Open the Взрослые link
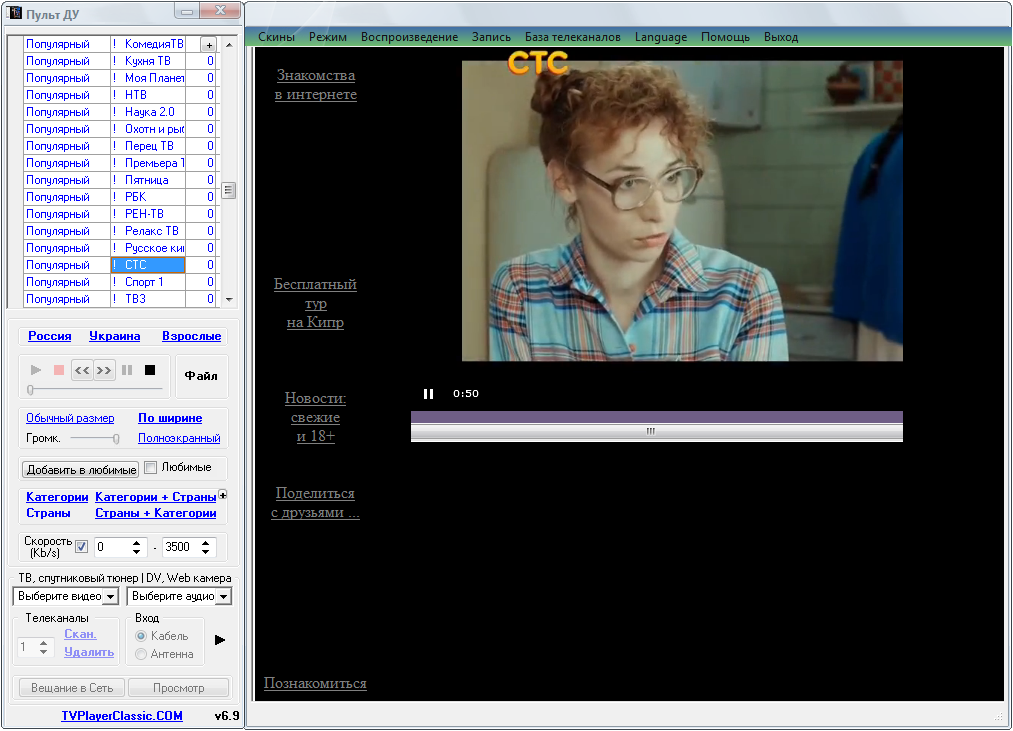The height and width of the screenshot is (731, 1013). tap(192, 336)
